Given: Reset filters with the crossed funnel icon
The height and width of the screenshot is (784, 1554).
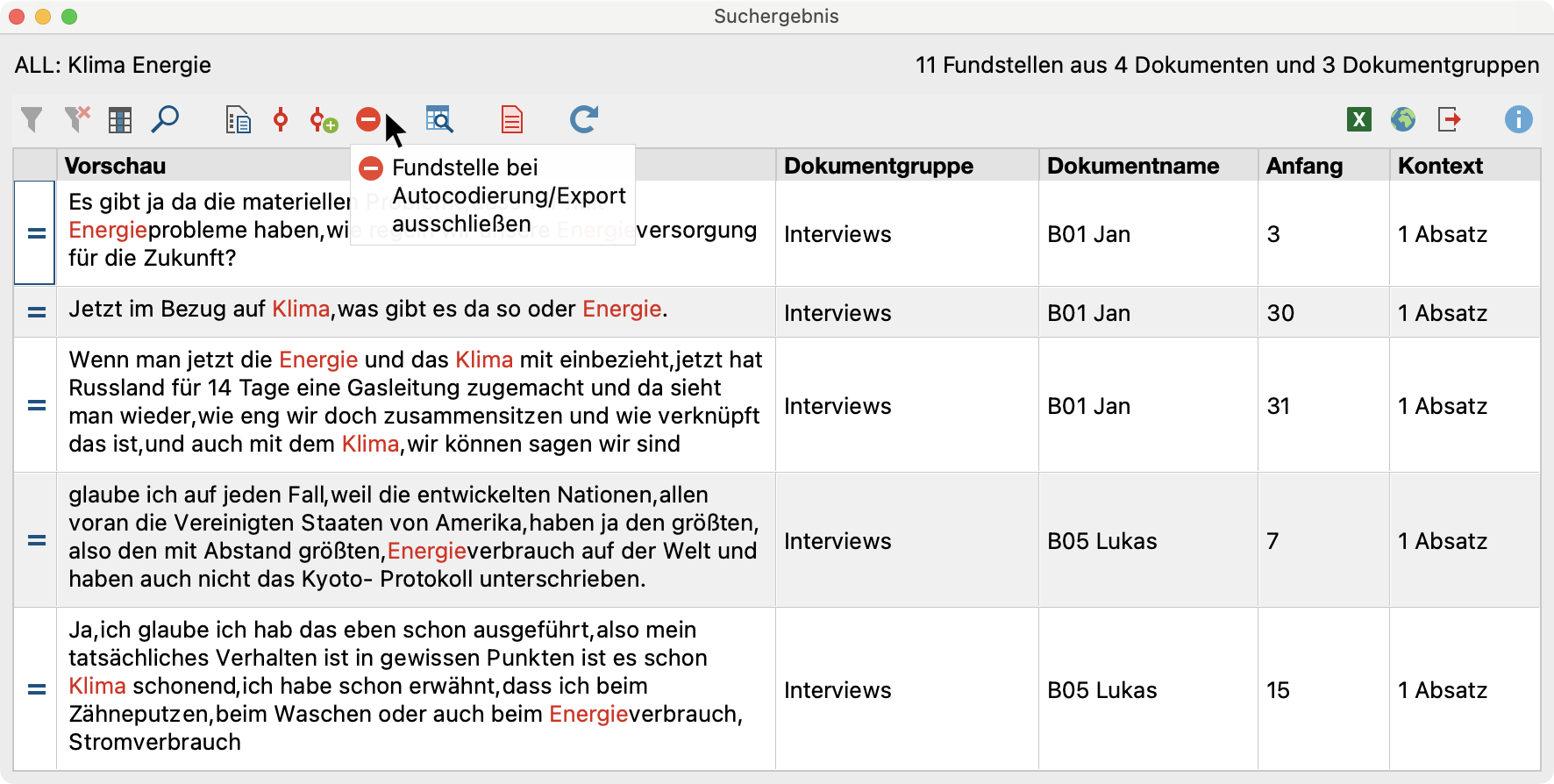Looking at the screenshot, I should [77, 119].
